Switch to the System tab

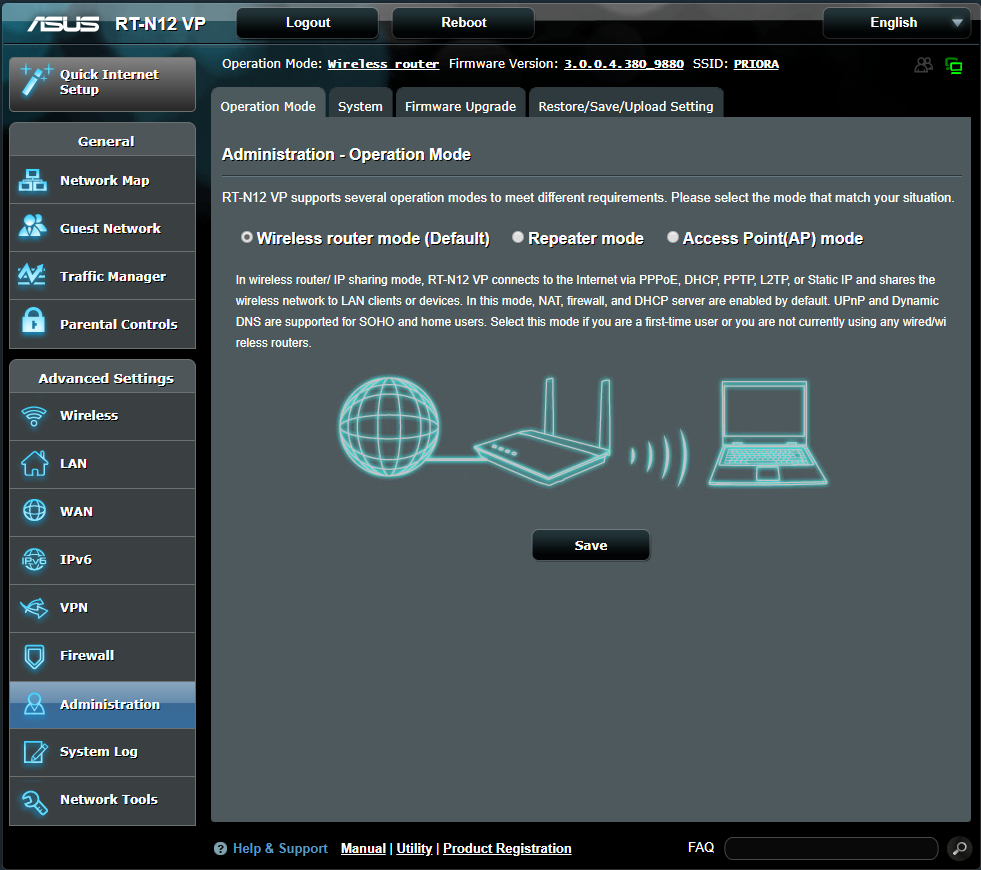[x=360, y=103]
